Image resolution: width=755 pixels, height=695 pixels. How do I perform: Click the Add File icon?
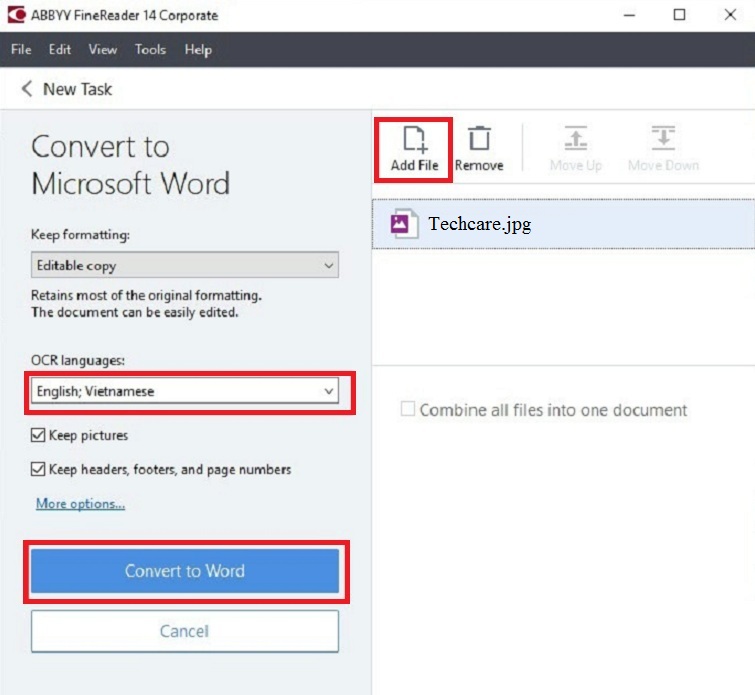coord(414,140)
